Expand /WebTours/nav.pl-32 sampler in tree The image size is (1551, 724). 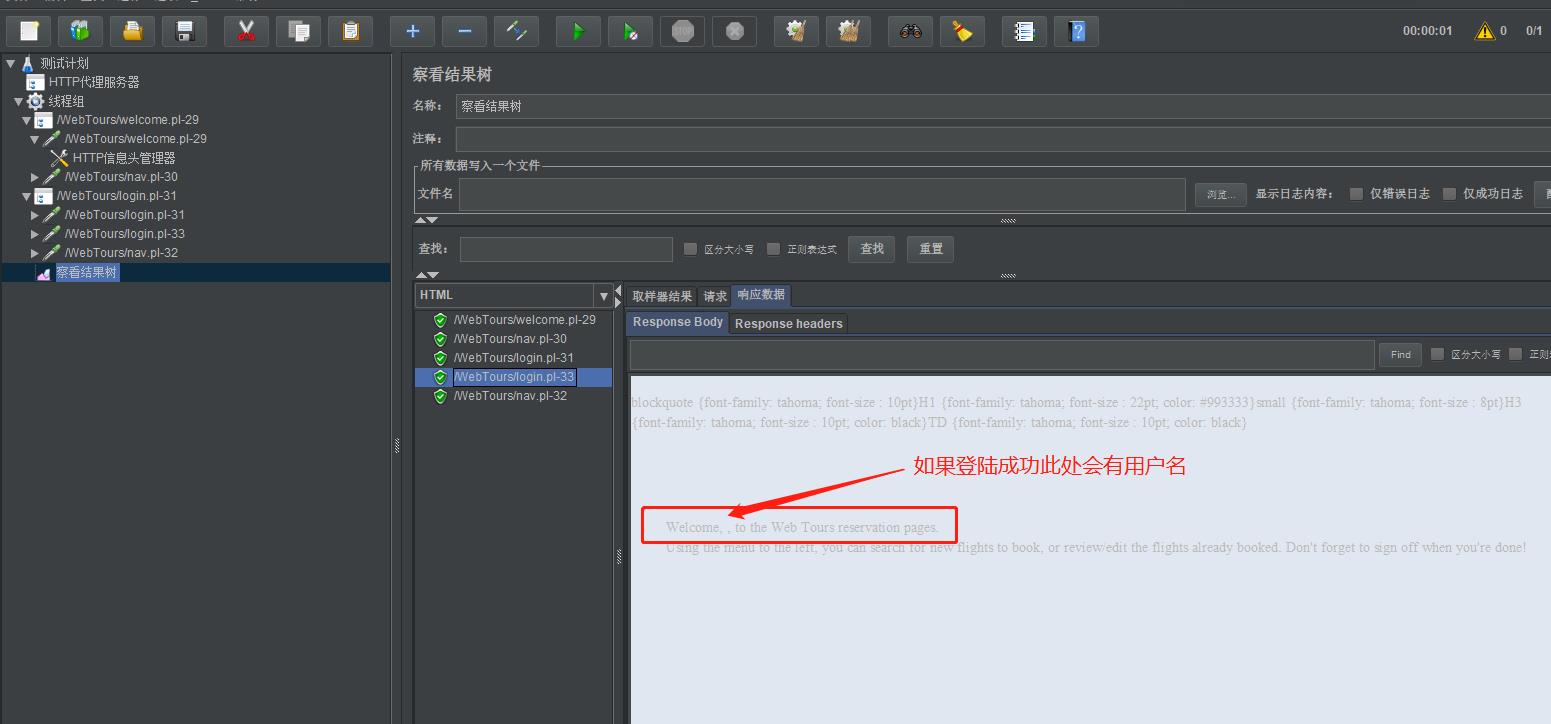35,253
